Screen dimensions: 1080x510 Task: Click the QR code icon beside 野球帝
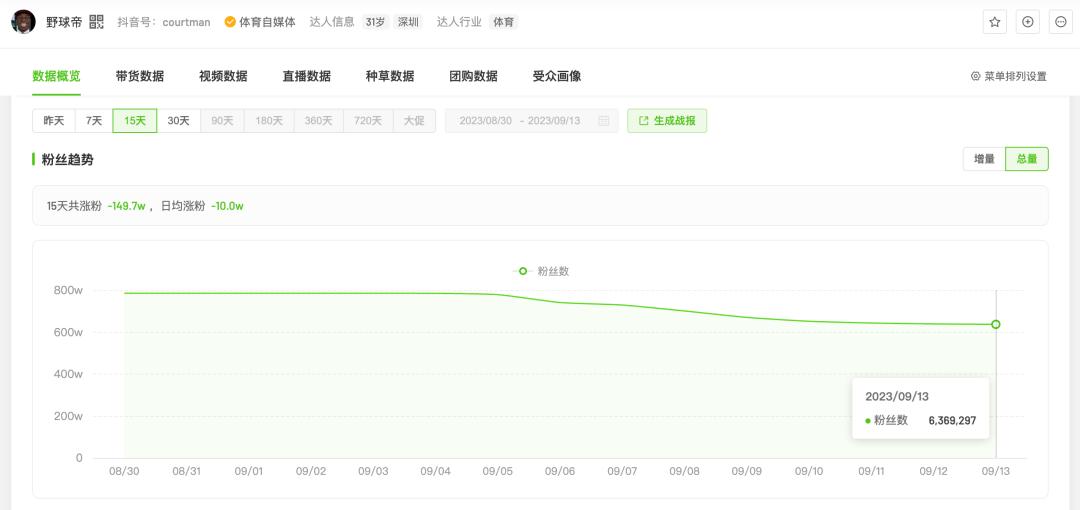pyautogui.click(x=96, y=22)
